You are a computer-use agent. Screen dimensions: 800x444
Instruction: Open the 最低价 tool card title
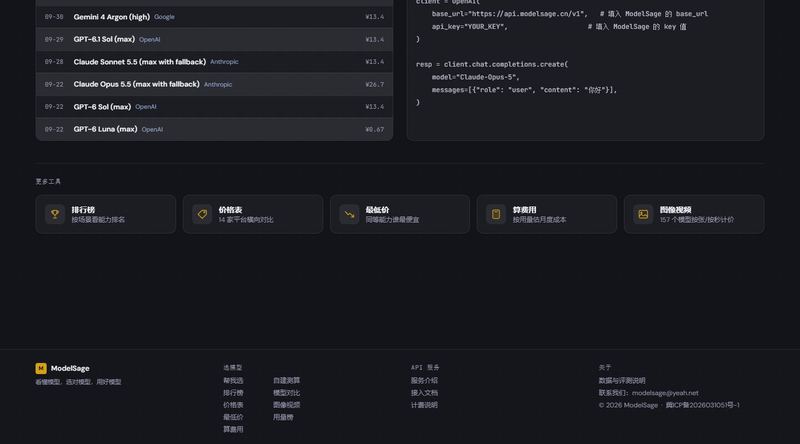pos(377,210)
